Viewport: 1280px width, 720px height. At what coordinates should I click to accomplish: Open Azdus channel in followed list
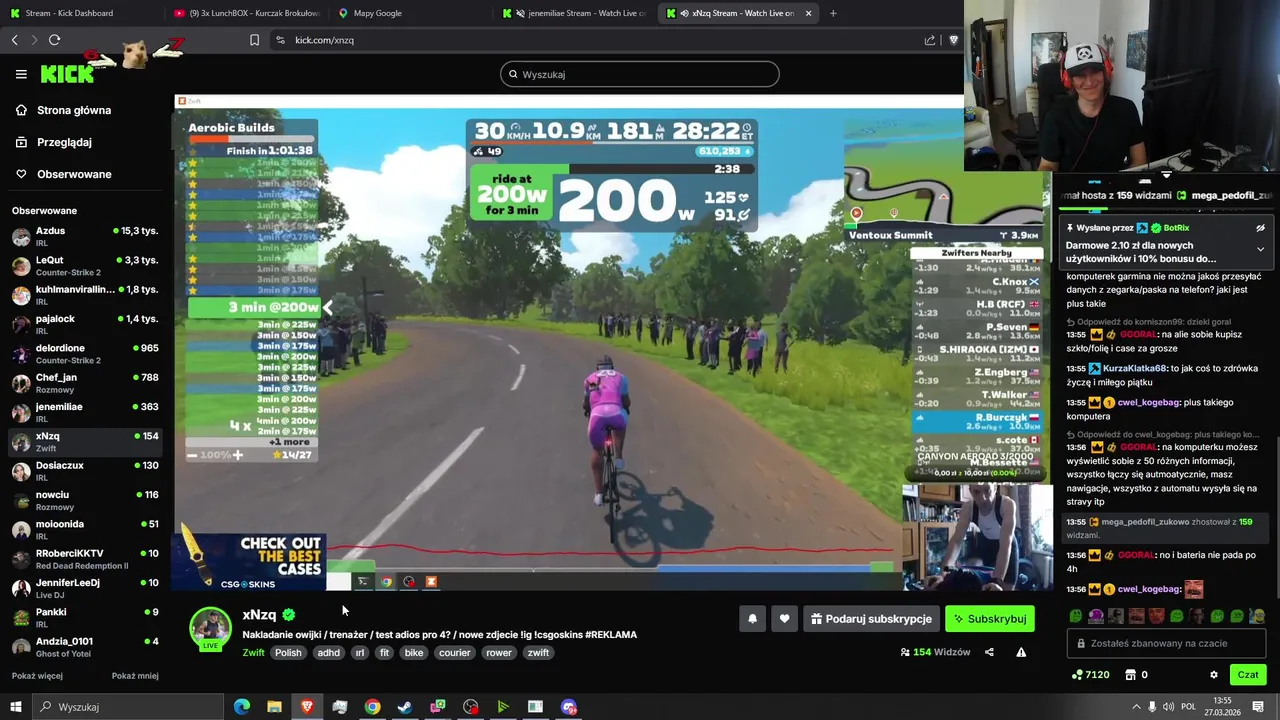85,237
